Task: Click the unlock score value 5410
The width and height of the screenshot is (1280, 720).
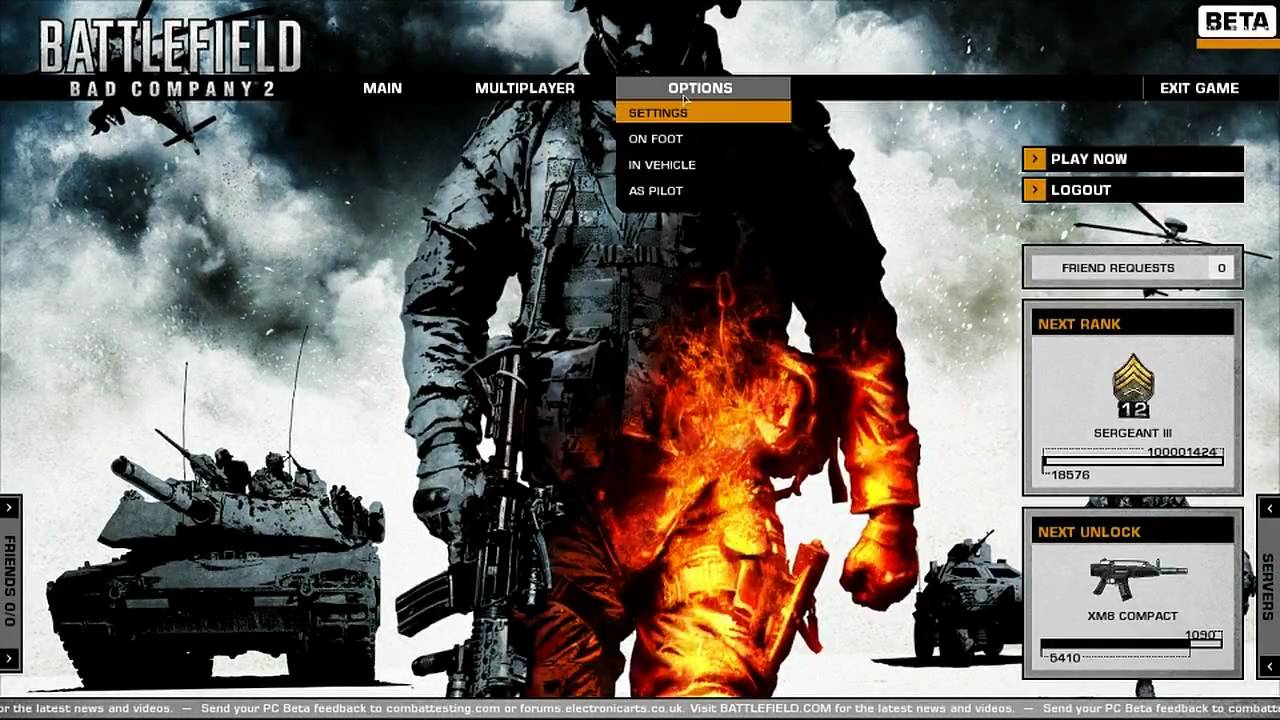Action: (1064, 658)
